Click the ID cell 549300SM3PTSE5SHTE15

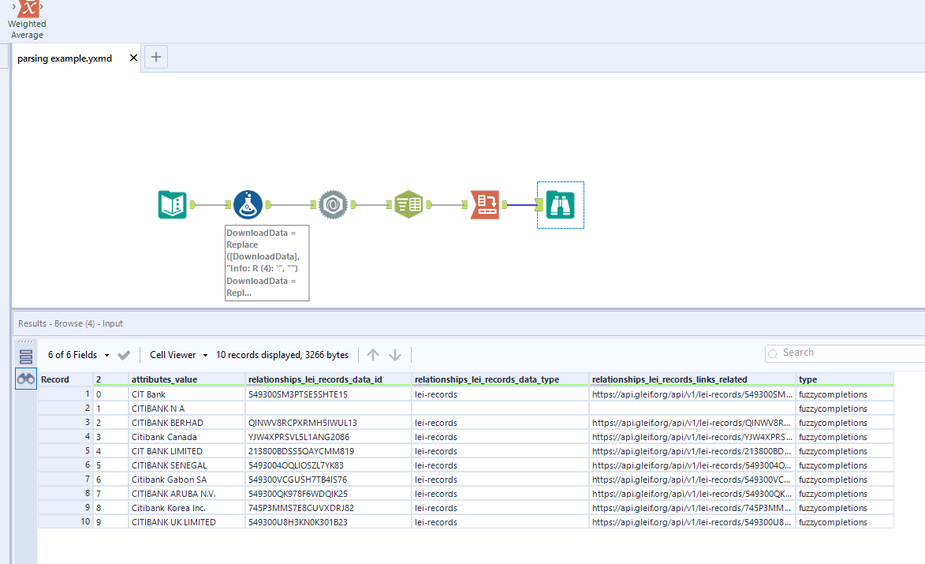tap(328, 394)
